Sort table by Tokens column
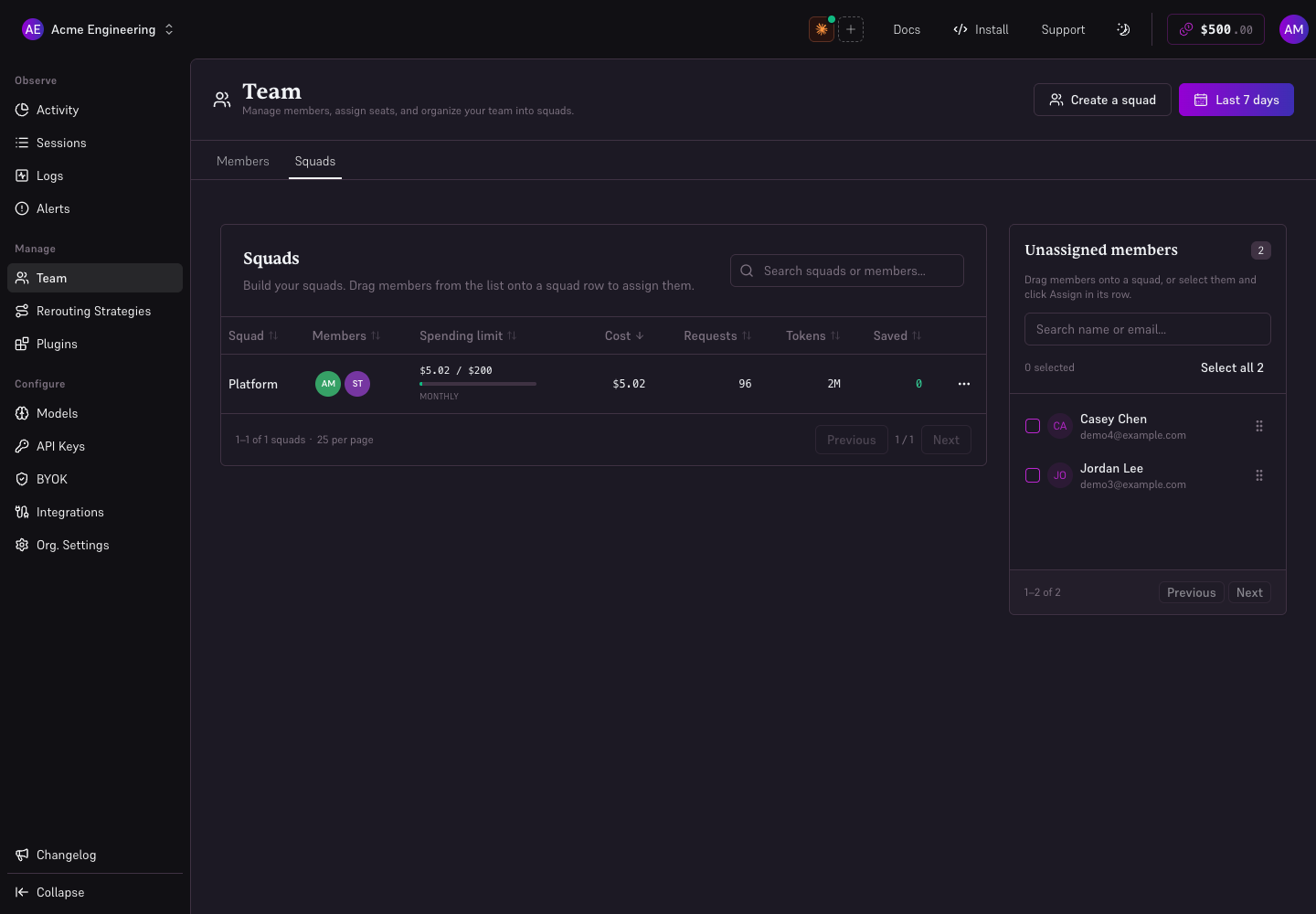This screenshot has height=914, width=1316. (812, 335)
